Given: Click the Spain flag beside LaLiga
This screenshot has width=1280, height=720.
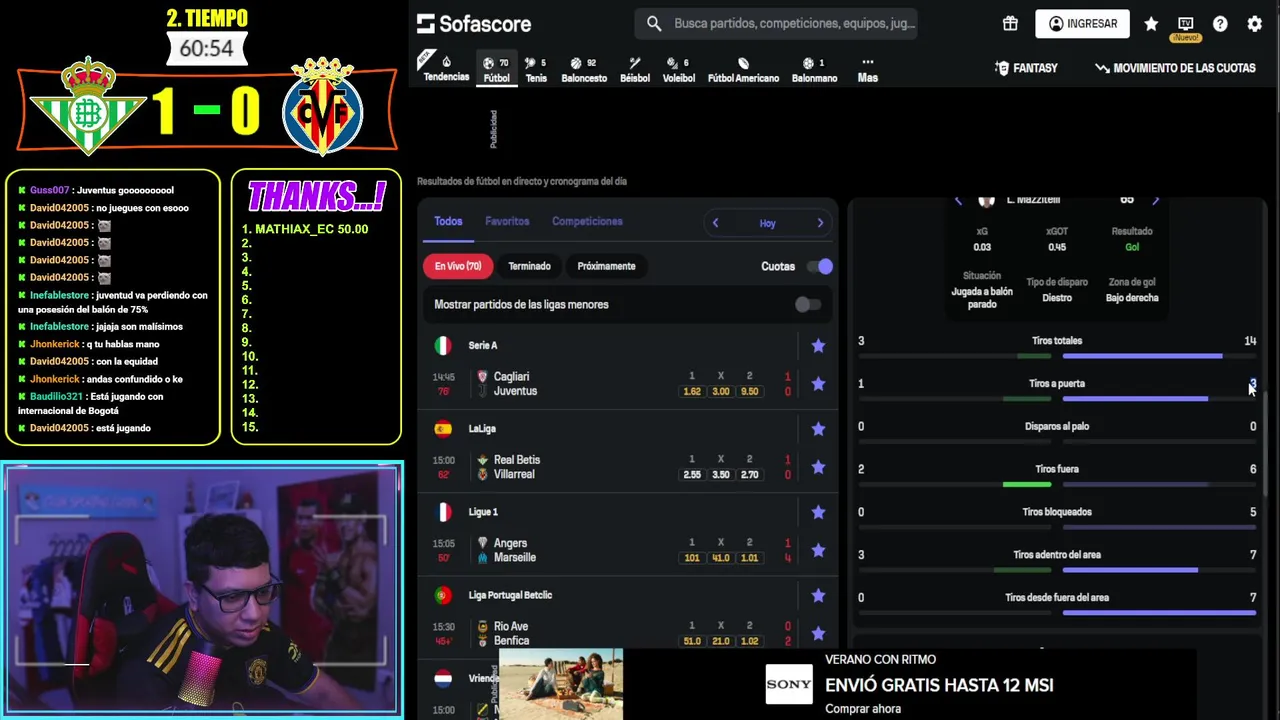Looking at the screenshot, I should (x=443, y=428).
